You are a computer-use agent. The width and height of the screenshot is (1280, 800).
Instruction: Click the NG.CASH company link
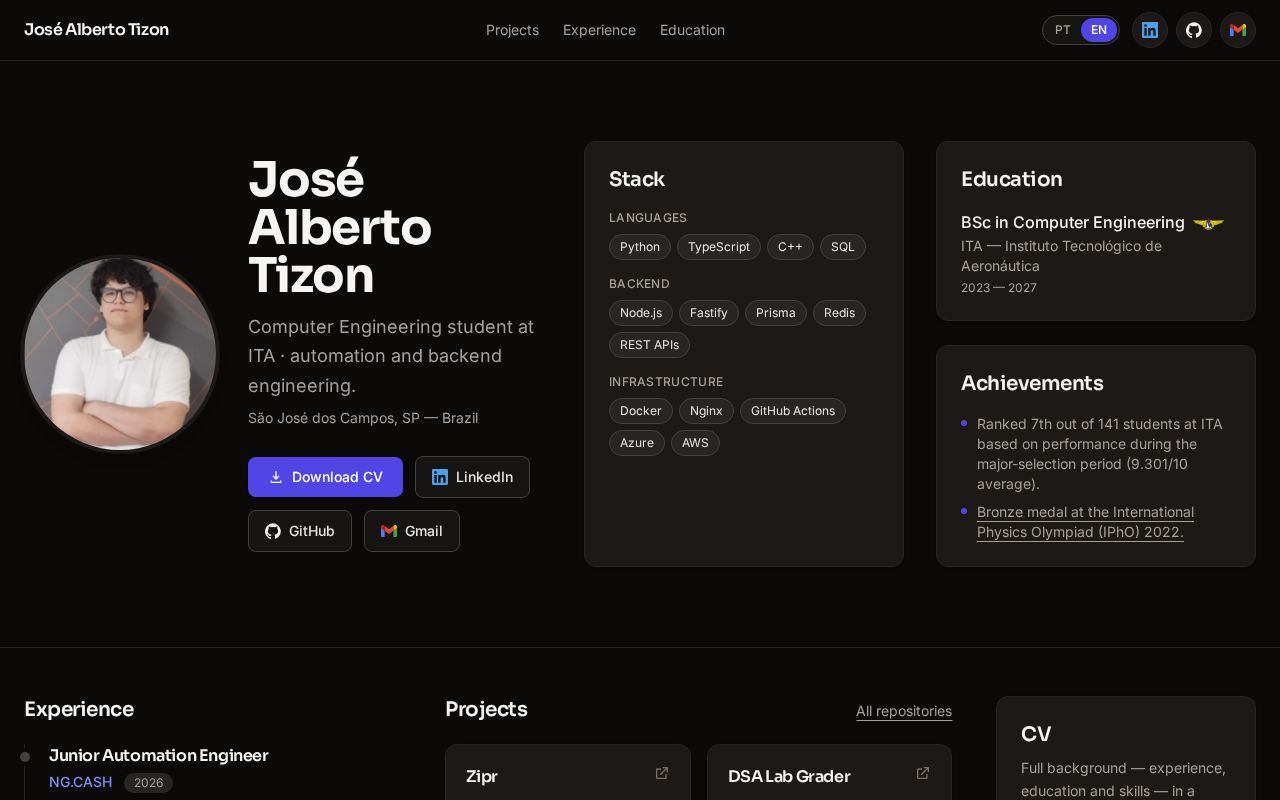[80, 782]
